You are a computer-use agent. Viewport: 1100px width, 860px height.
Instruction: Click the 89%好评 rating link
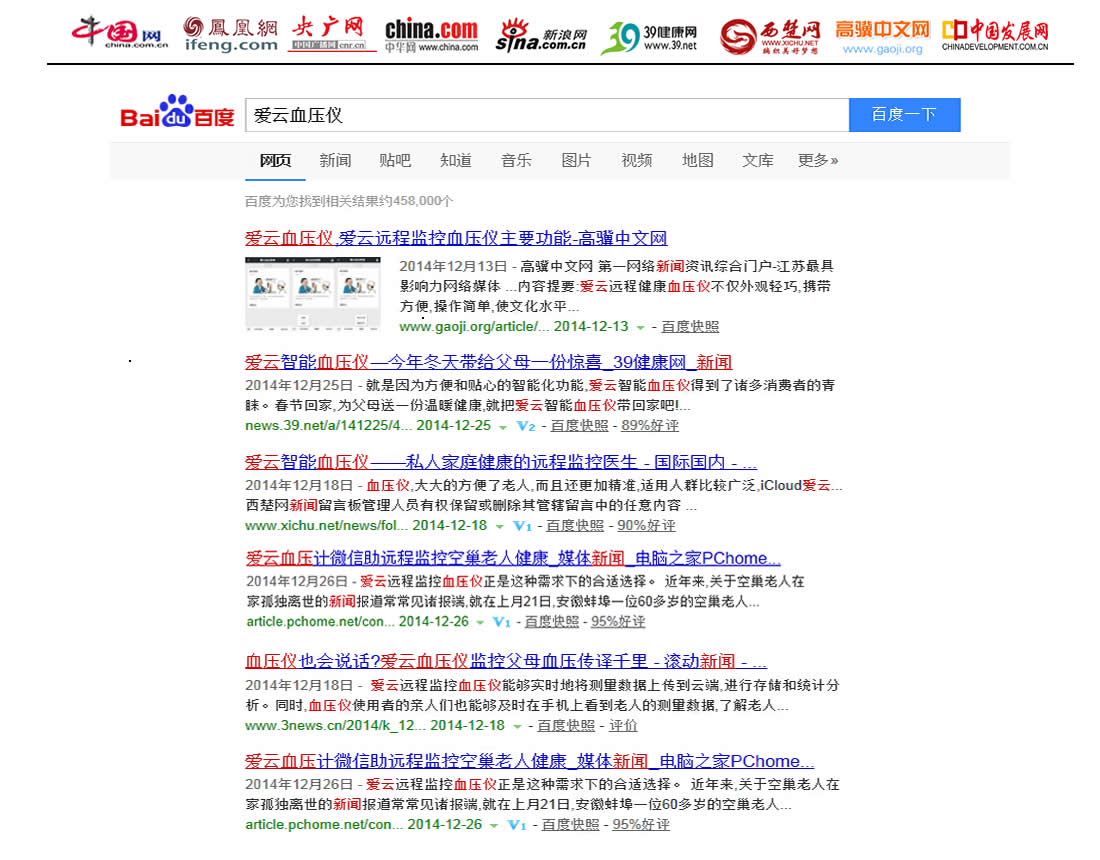point(650,426)
